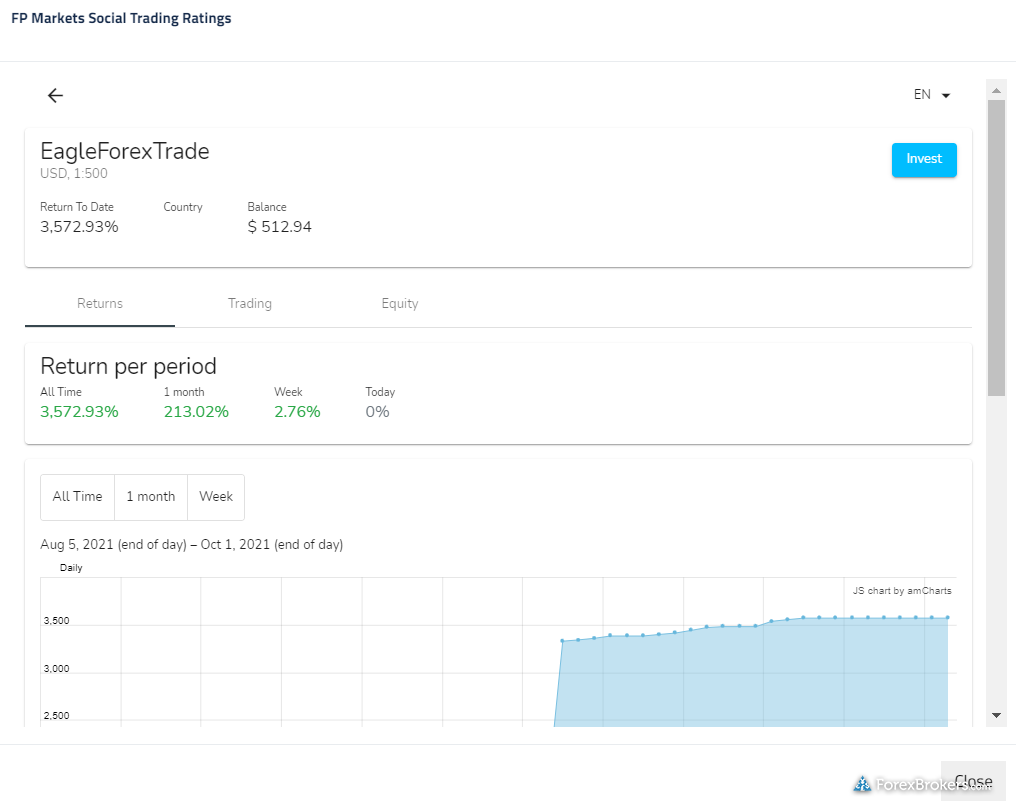The image size is (1016, 807).
Task: Click the Return To Date value 3,572.93%
Action: 79,227
